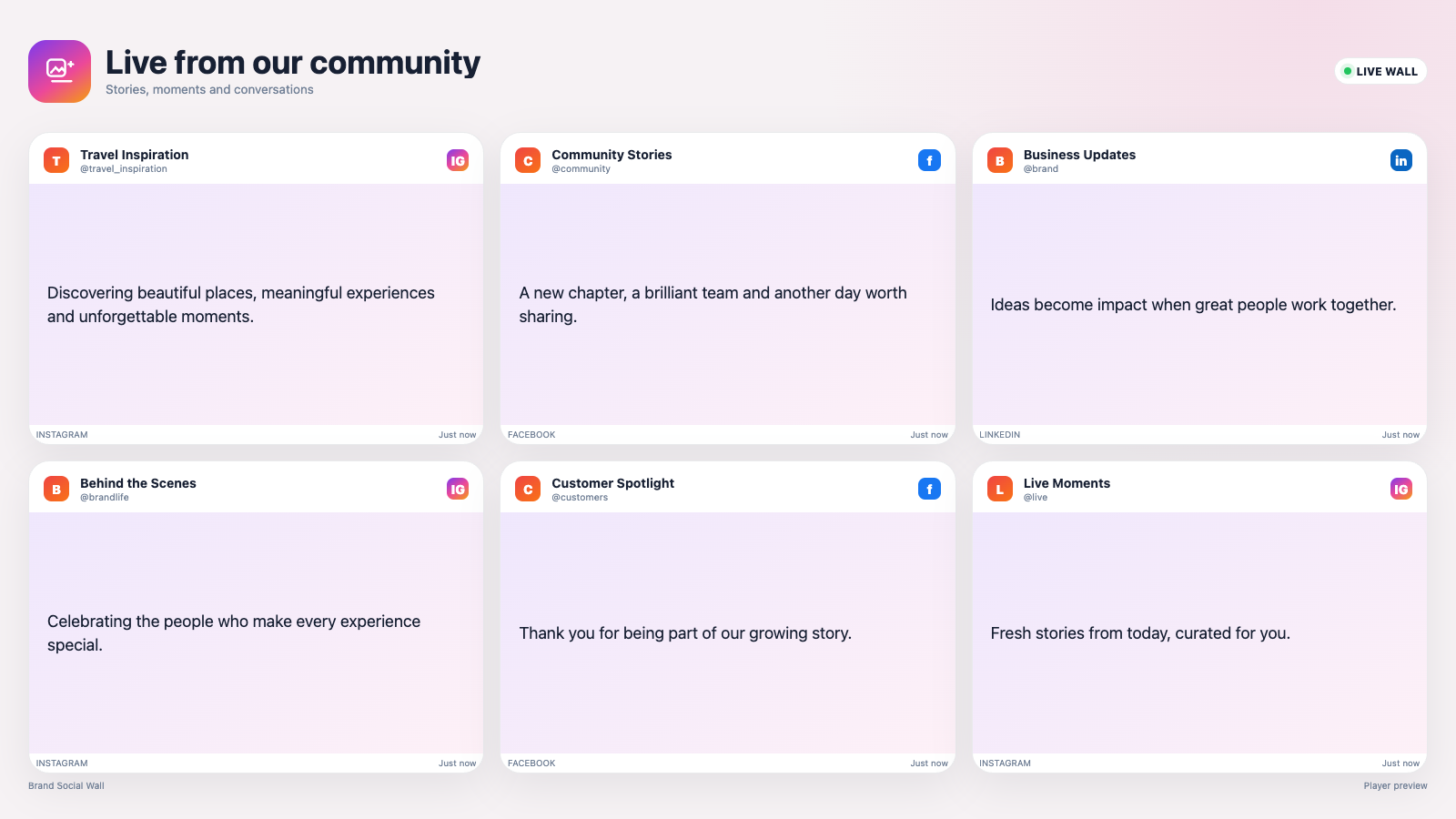1456x819 pixels.
Task: Click INSTAGRAM label under Live Moments card
Action: tap(1005, 763)
